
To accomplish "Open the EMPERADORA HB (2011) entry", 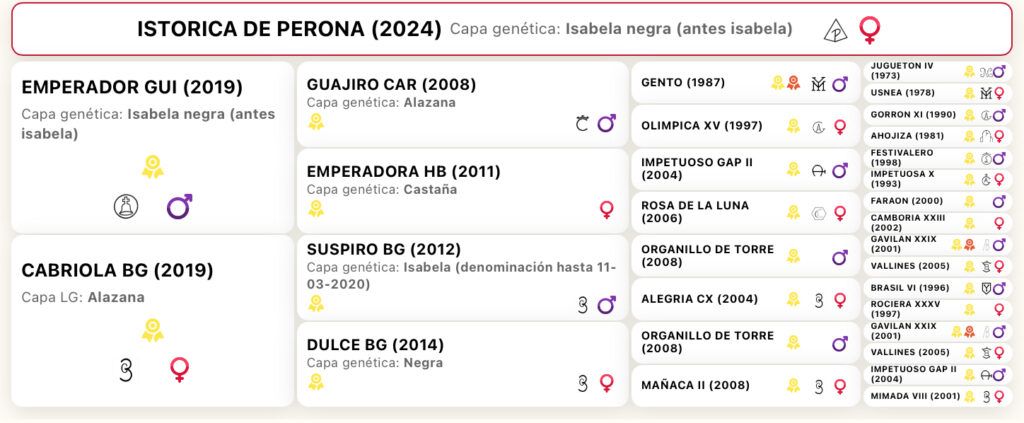I will point(462,191).
